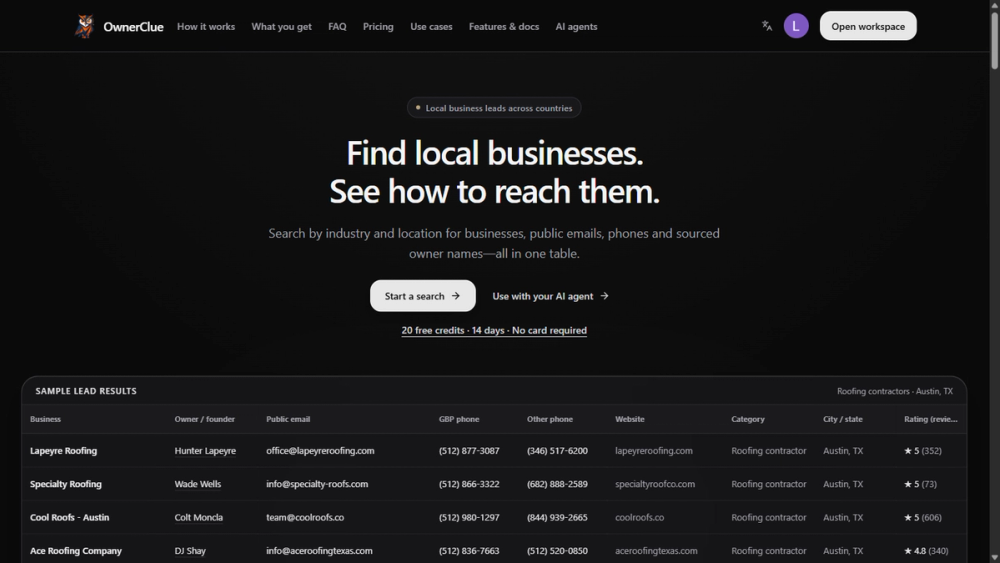This screenshot has height=563, width=1000.
Task: Click the Public email column header
Action: tap(288, 419)
